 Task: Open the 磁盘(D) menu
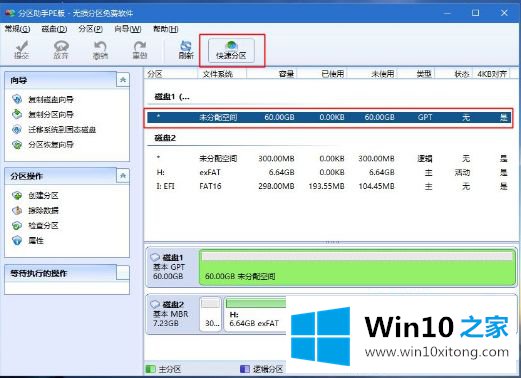pyautogui.click(x=54, y=29)
